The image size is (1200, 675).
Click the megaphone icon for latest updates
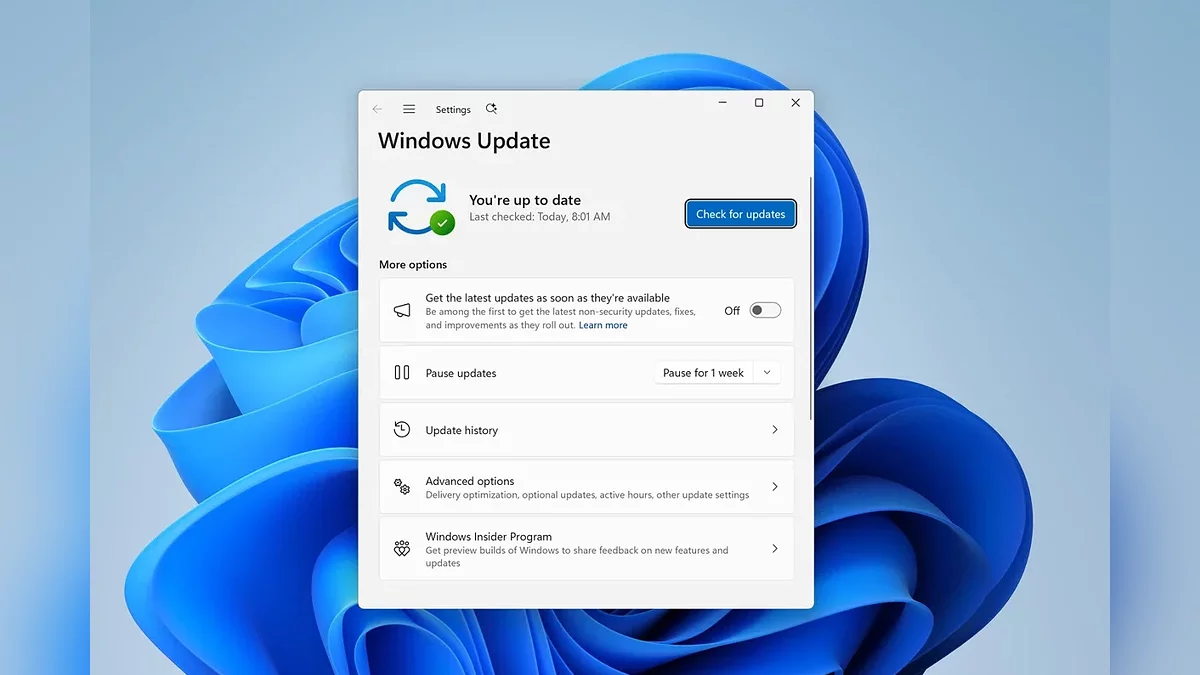click(402, 311)
